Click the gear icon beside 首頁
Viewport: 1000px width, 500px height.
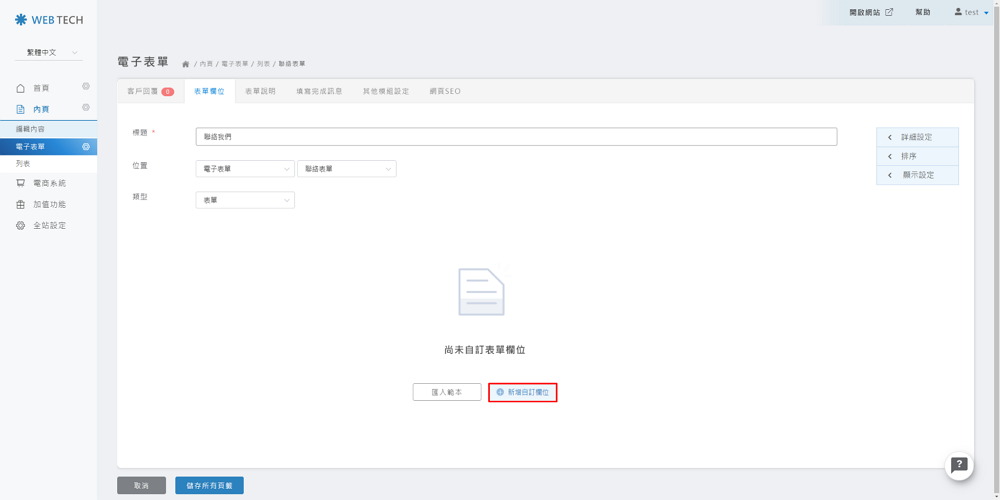tap(86, 87)
